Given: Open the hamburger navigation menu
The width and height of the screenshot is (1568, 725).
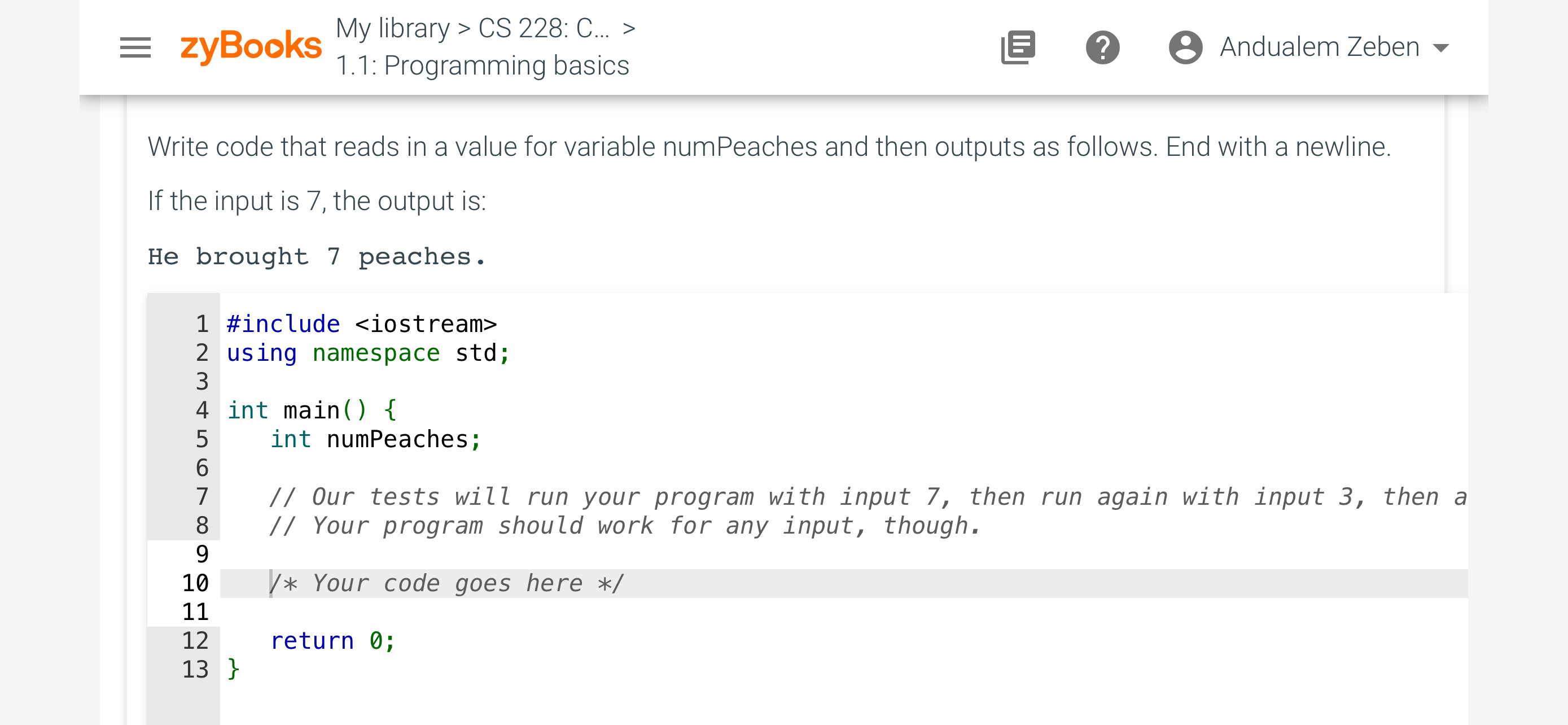Looking at the screenshot, I should 135,47.
